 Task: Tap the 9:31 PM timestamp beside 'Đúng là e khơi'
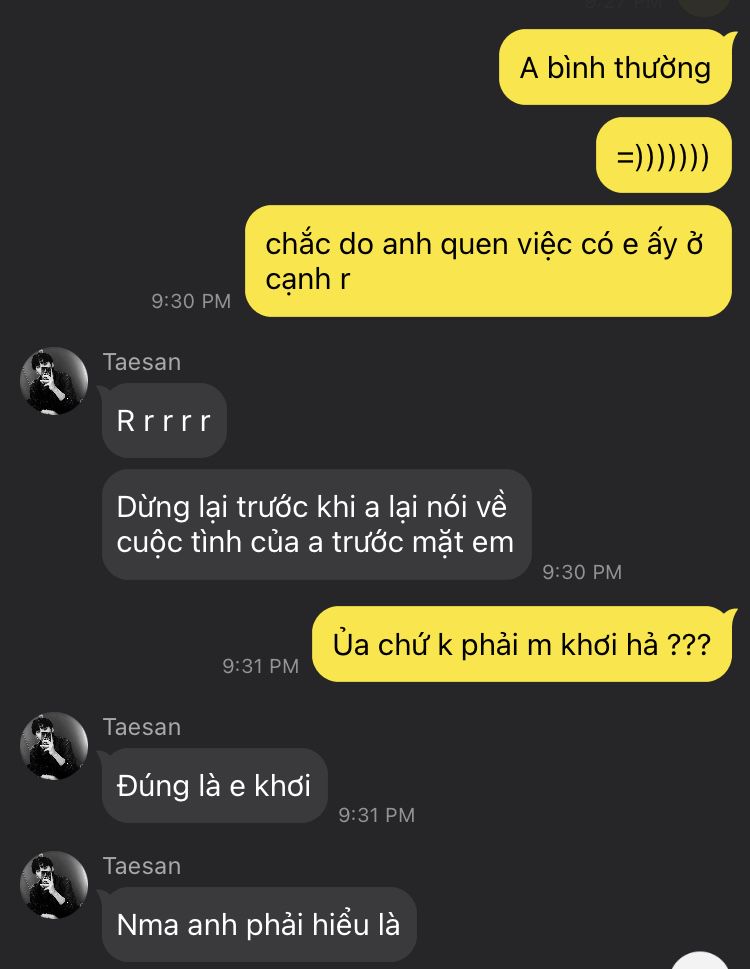click(x=376, y=815)
